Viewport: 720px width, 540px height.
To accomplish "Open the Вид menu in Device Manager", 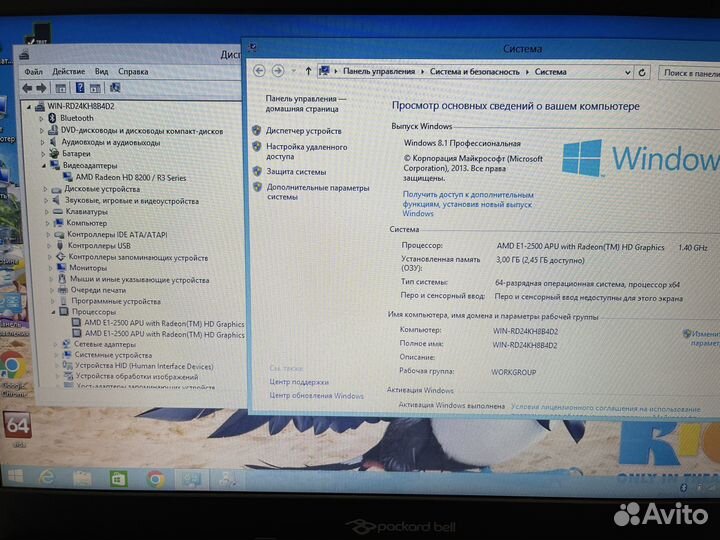I will coord(101,72).
